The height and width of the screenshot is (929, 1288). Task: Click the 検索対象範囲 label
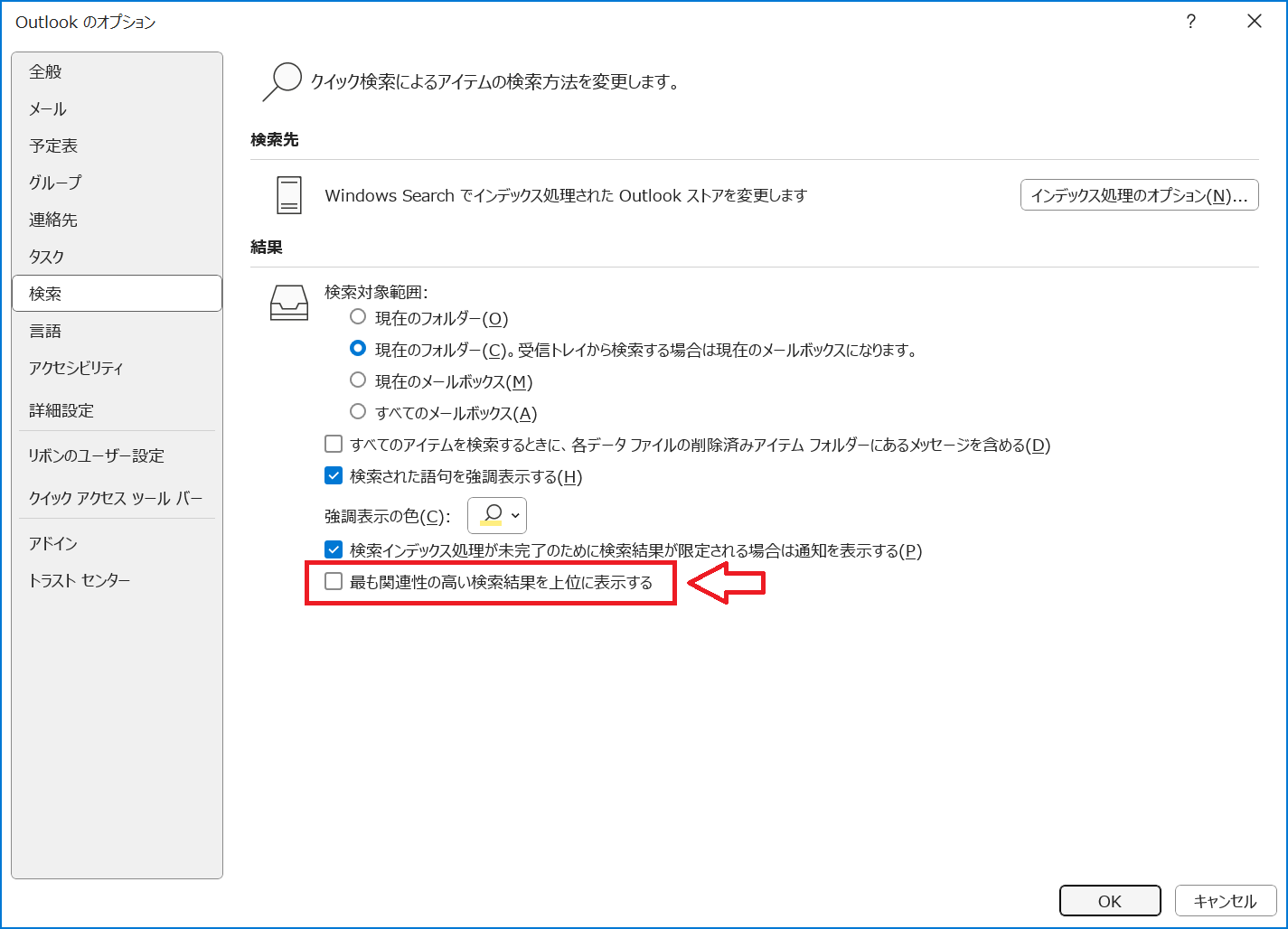click(376, 292)
